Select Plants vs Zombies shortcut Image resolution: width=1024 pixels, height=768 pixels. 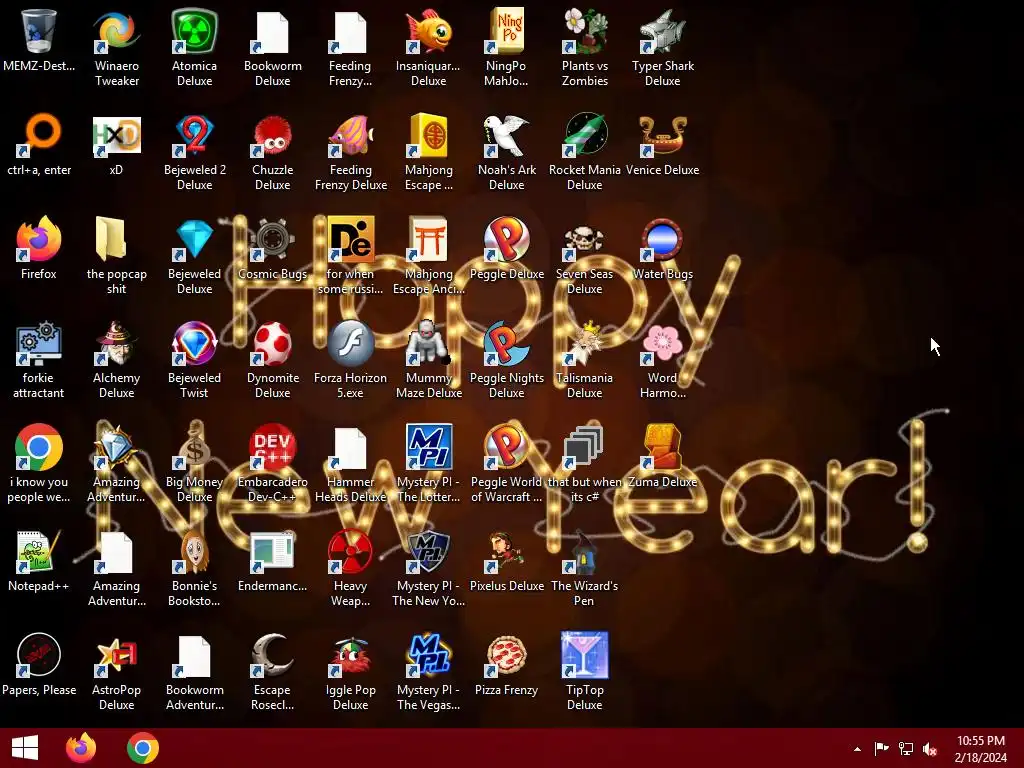tap(584, 31)
